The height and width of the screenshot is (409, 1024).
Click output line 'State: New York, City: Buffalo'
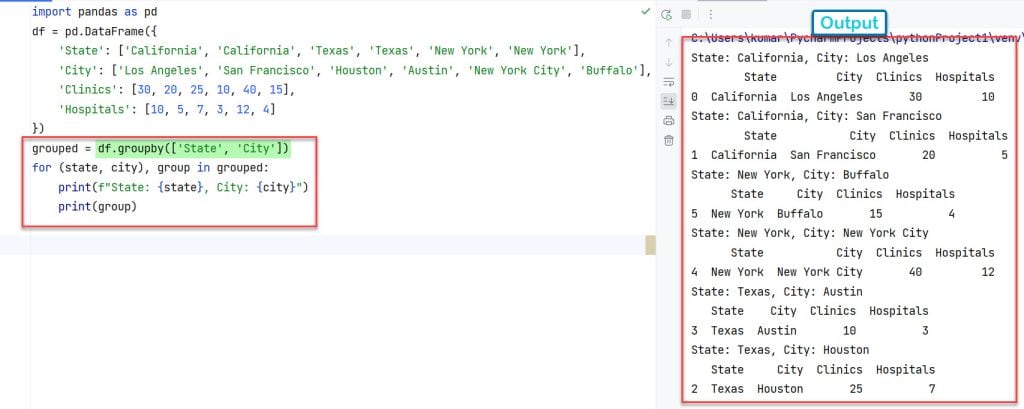[x=790, y=175]
